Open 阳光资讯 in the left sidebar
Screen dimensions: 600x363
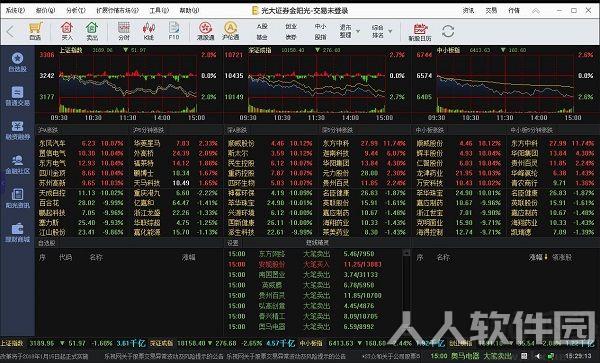17,199
